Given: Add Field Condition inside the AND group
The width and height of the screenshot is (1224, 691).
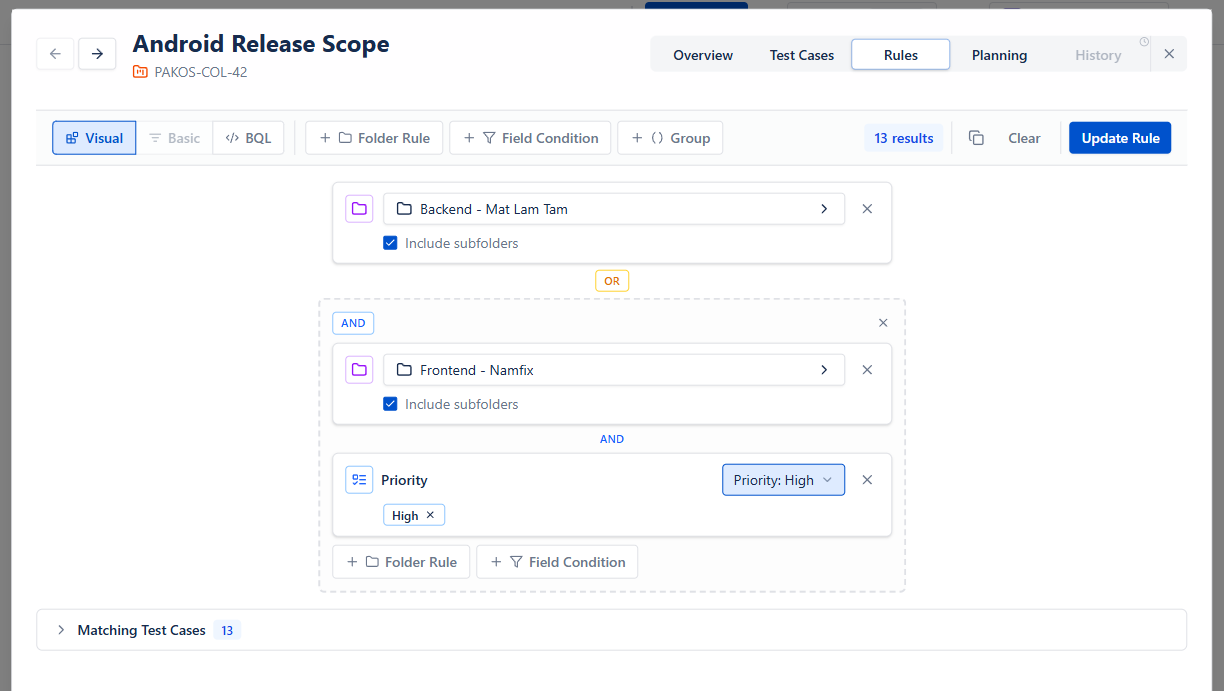Looking at the screenshot, I should [558, 562].
